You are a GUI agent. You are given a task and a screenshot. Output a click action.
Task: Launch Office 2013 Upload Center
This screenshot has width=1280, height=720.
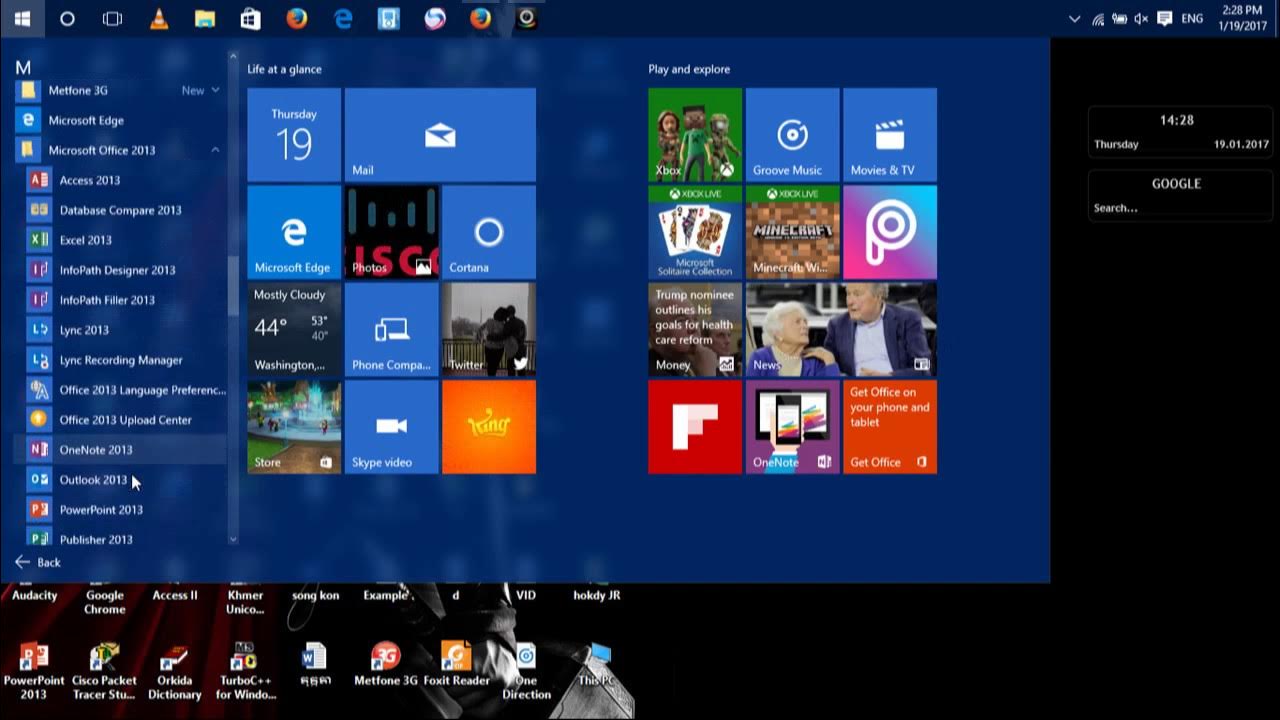120,420
